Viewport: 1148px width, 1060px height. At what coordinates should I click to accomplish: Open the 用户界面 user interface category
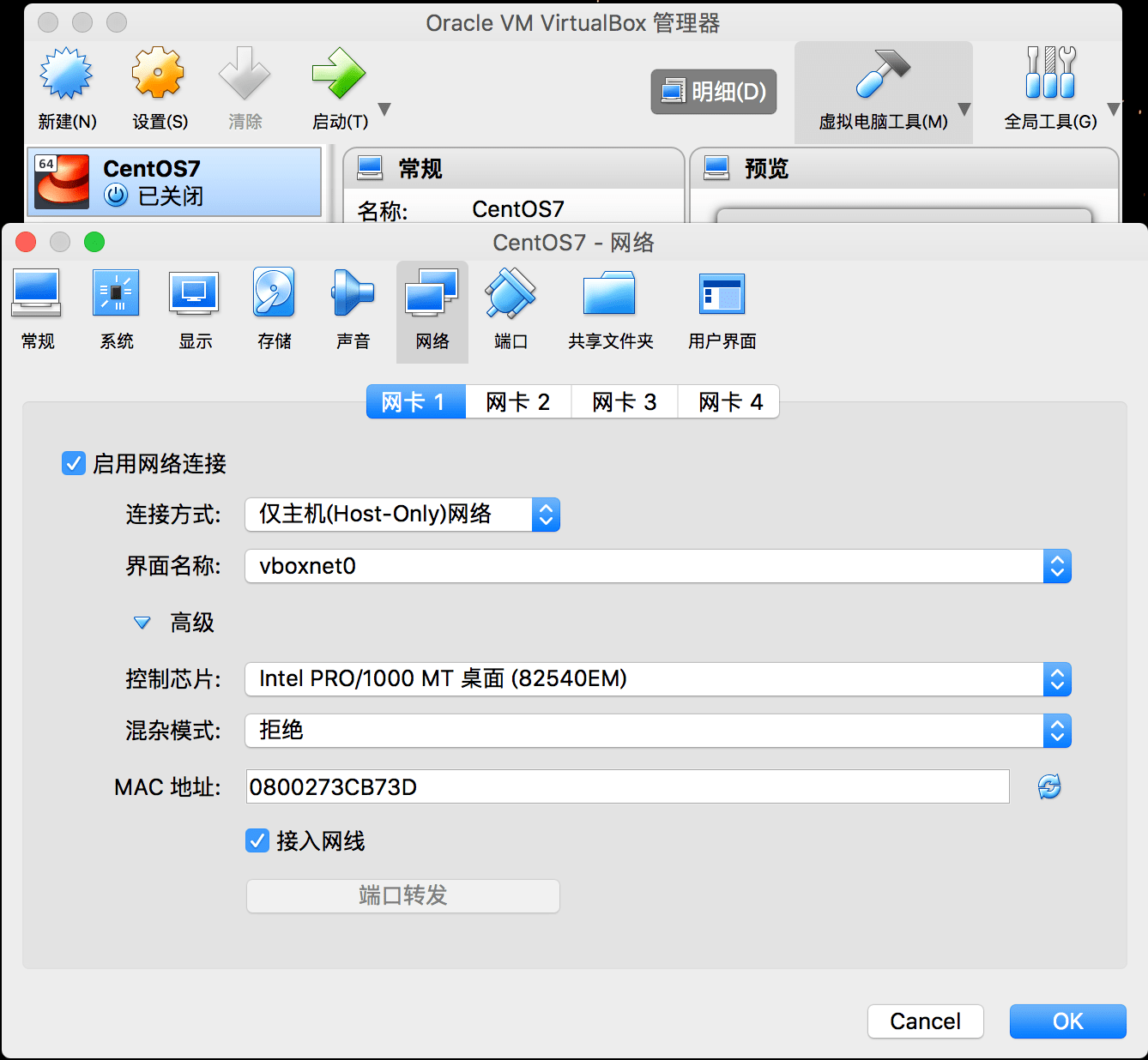click(722, 310)
